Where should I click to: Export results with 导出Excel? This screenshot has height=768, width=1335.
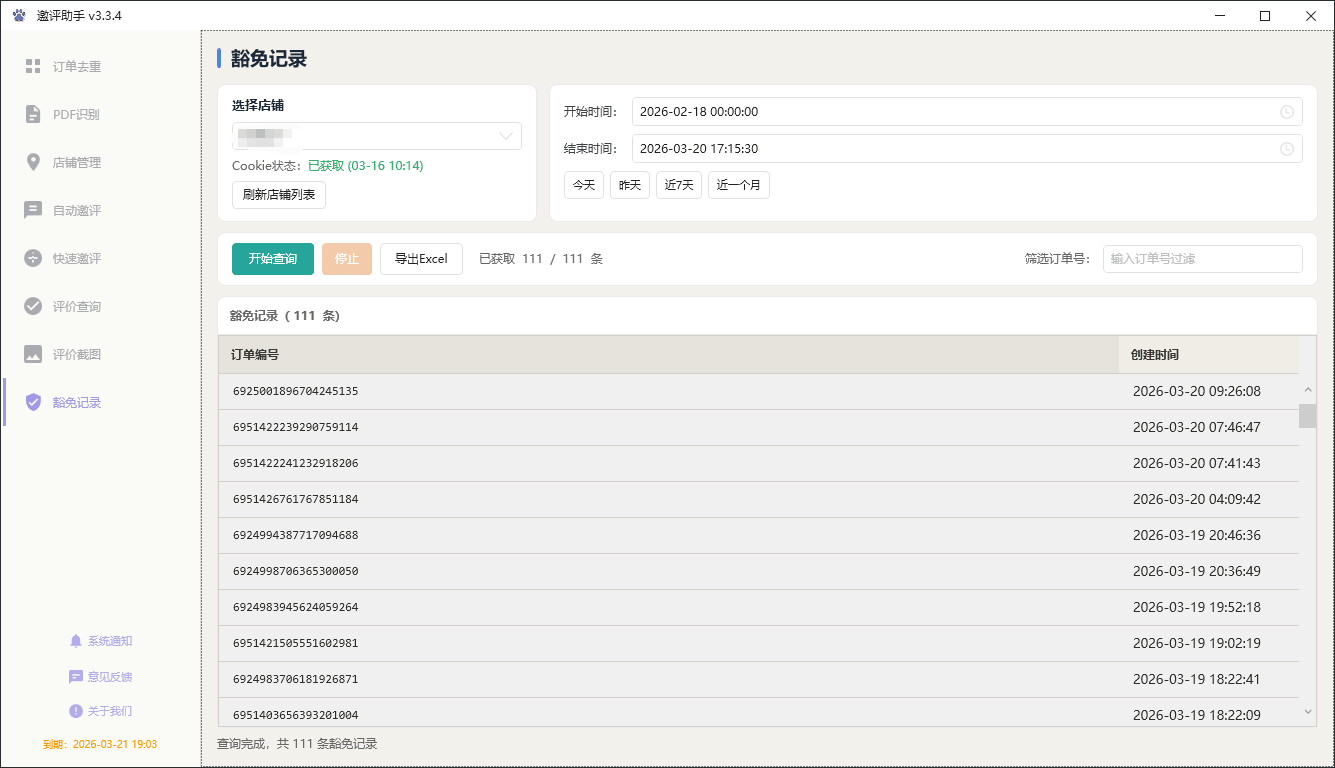[x=421, y=259]
